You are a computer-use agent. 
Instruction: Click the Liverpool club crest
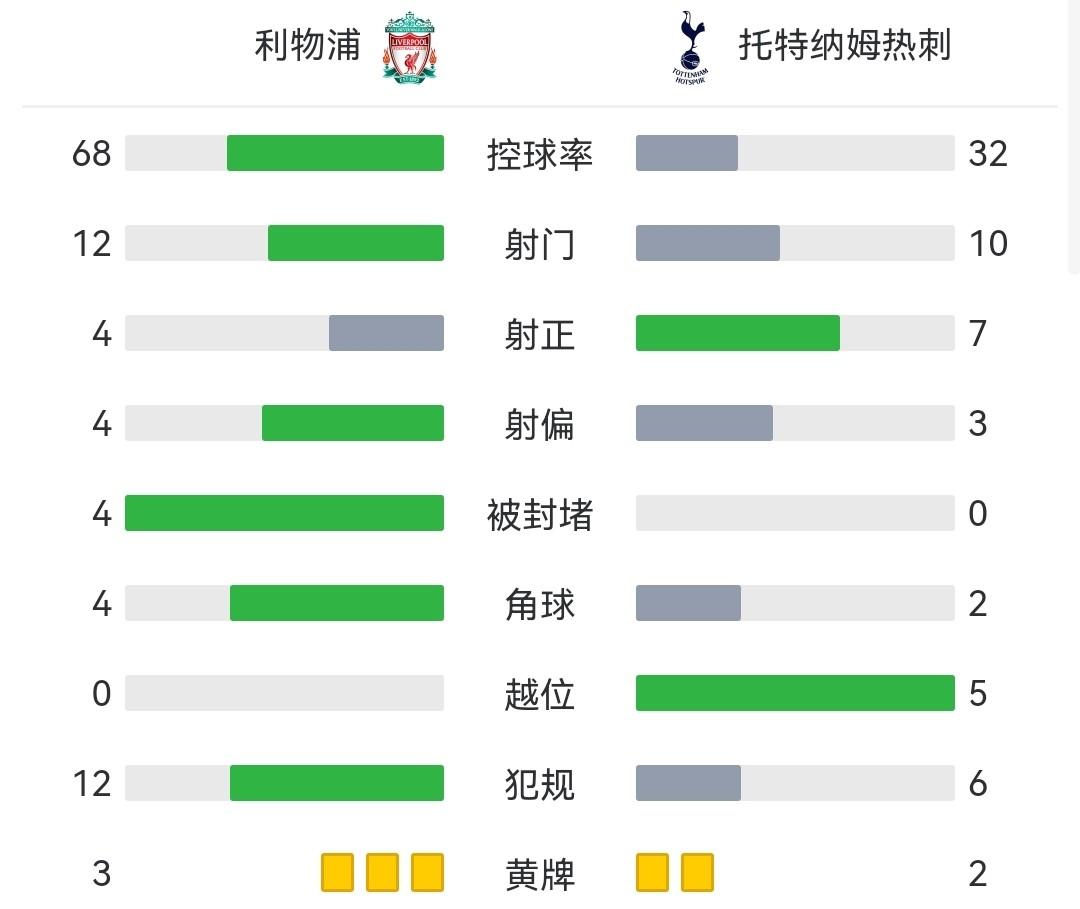point(408,46)
